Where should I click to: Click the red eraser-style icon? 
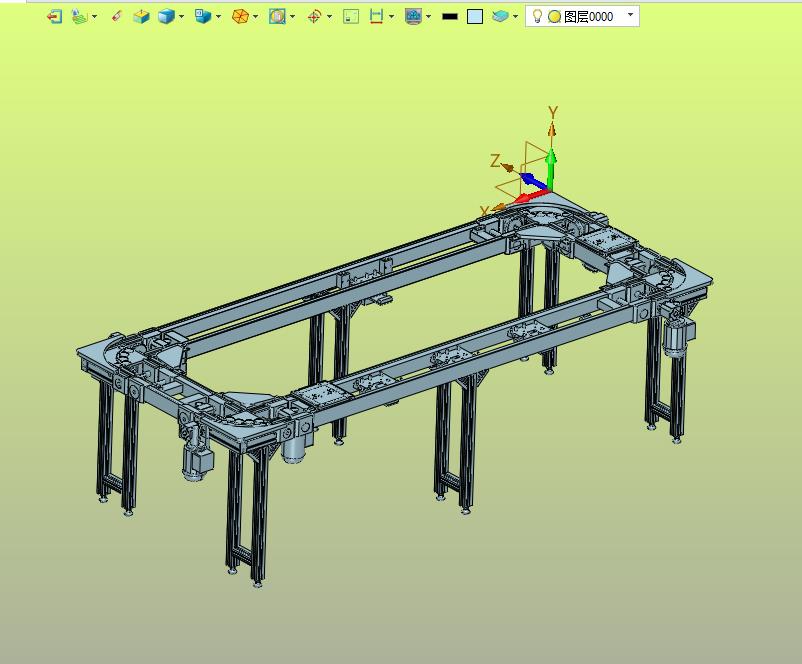(117, 17)
